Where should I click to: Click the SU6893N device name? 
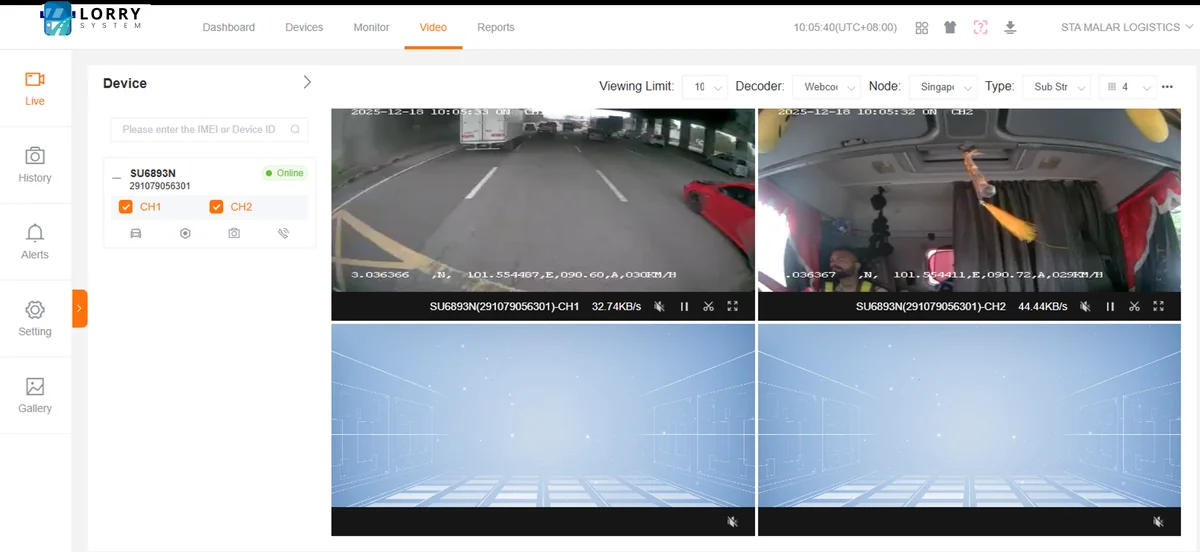(152, 173)
